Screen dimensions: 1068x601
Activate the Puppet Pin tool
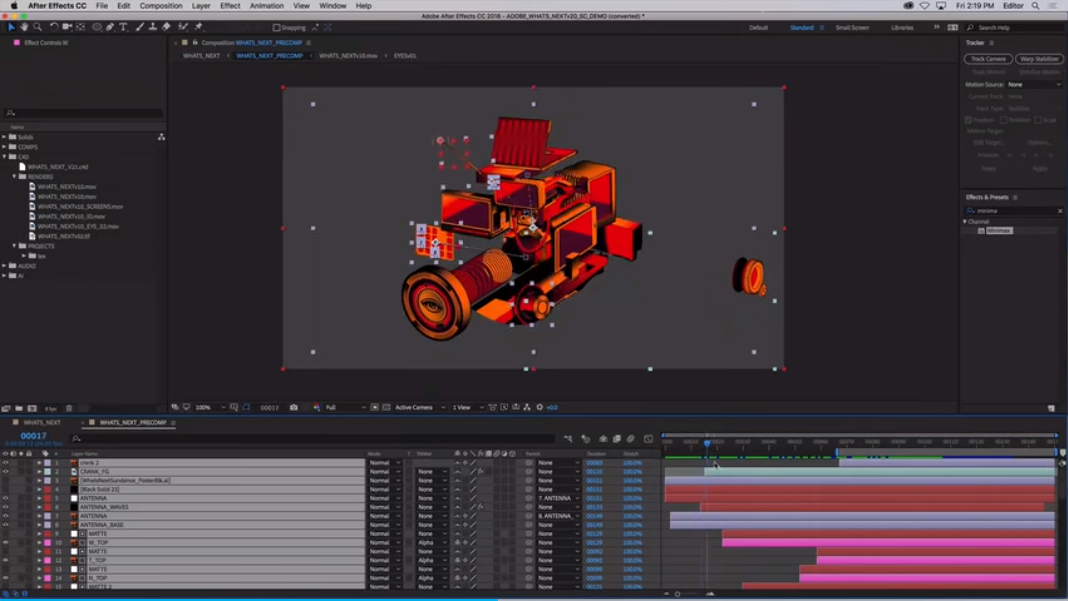pyautogui.click(x=198, y=27)
